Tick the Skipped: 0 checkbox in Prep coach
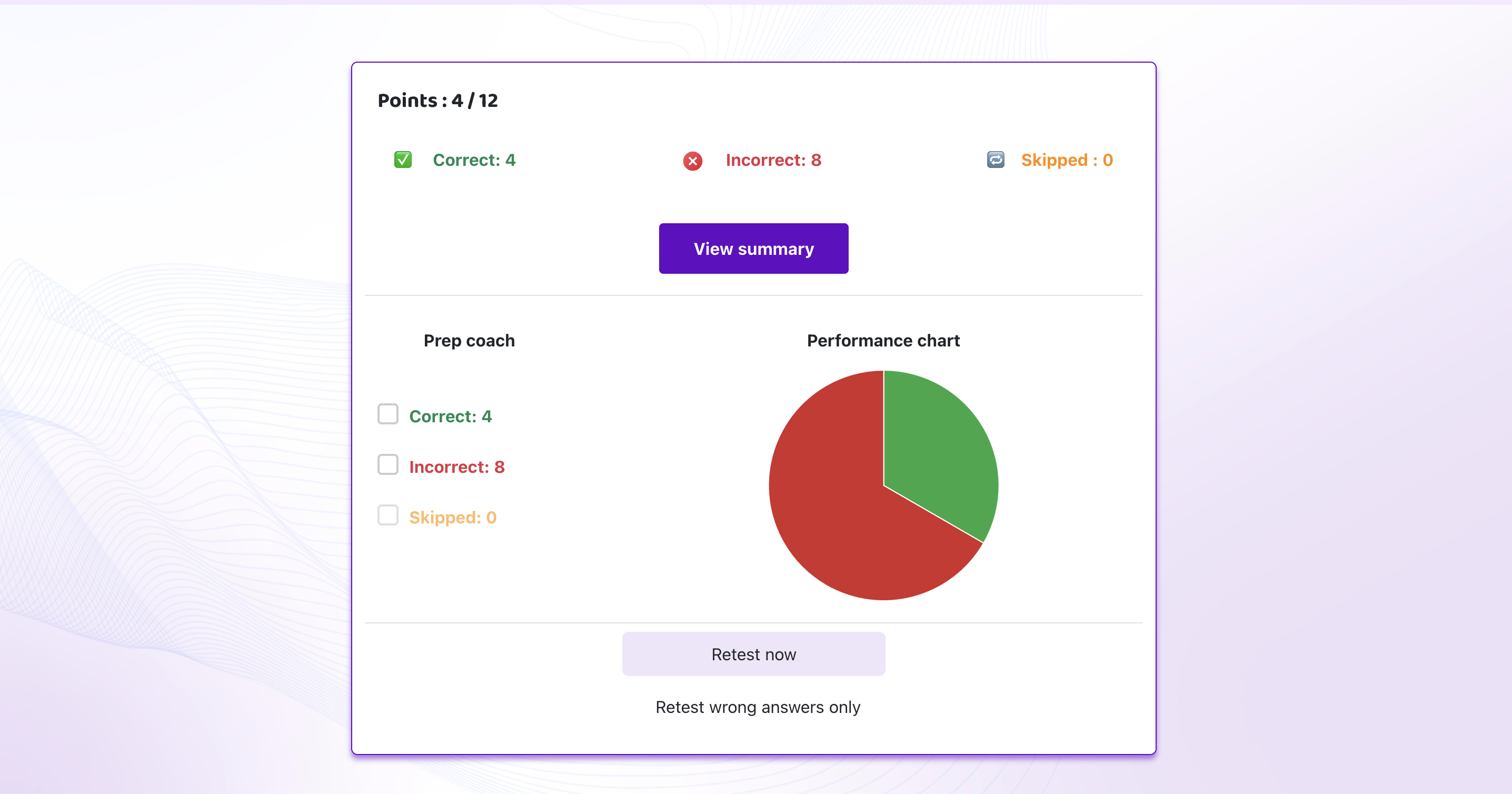Viewport: 1512px width, 794px height. tap(388, 515)
